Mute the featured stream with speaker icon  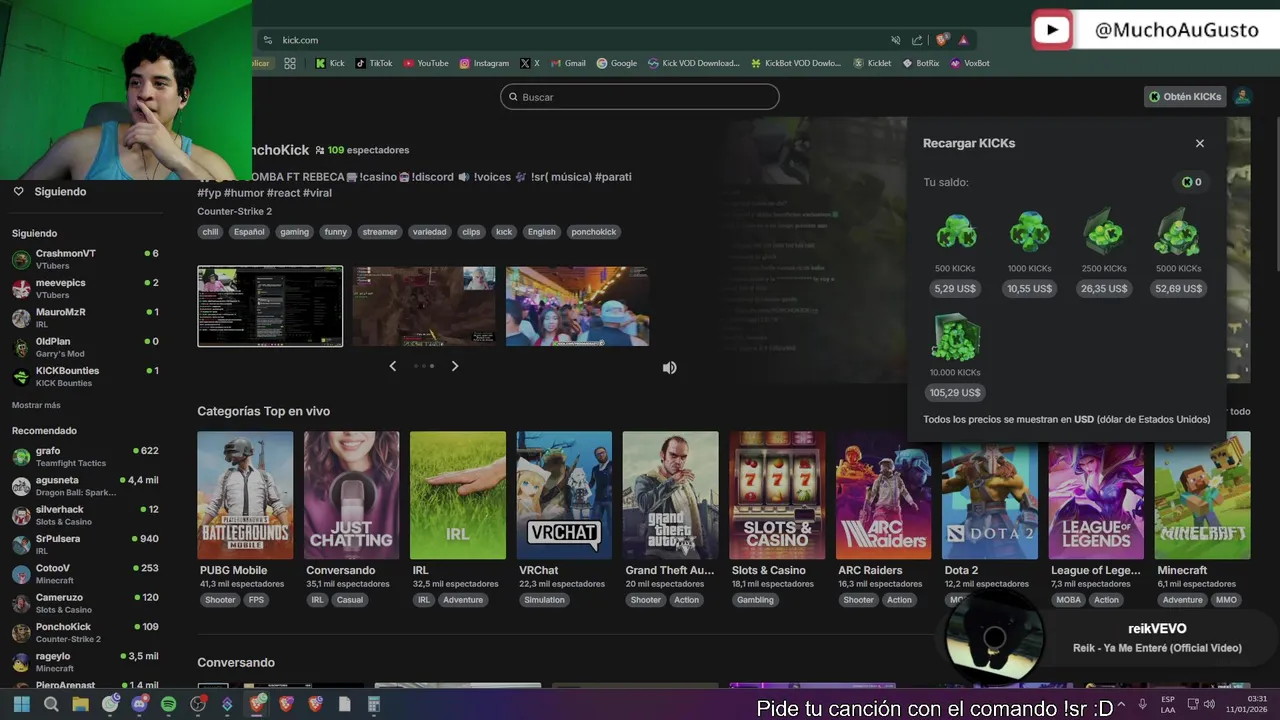coord(669,367)
